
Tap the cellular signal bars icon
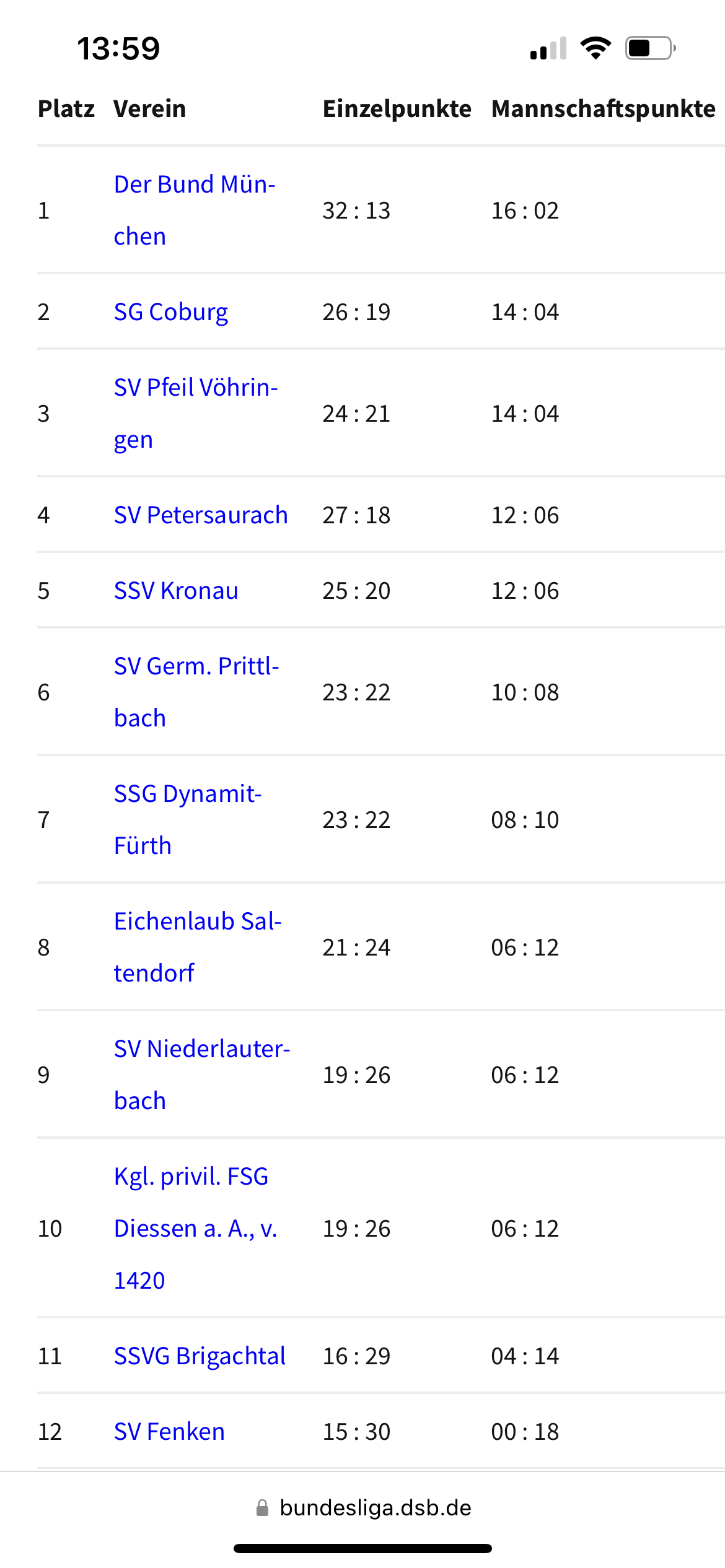click(548, 48)
